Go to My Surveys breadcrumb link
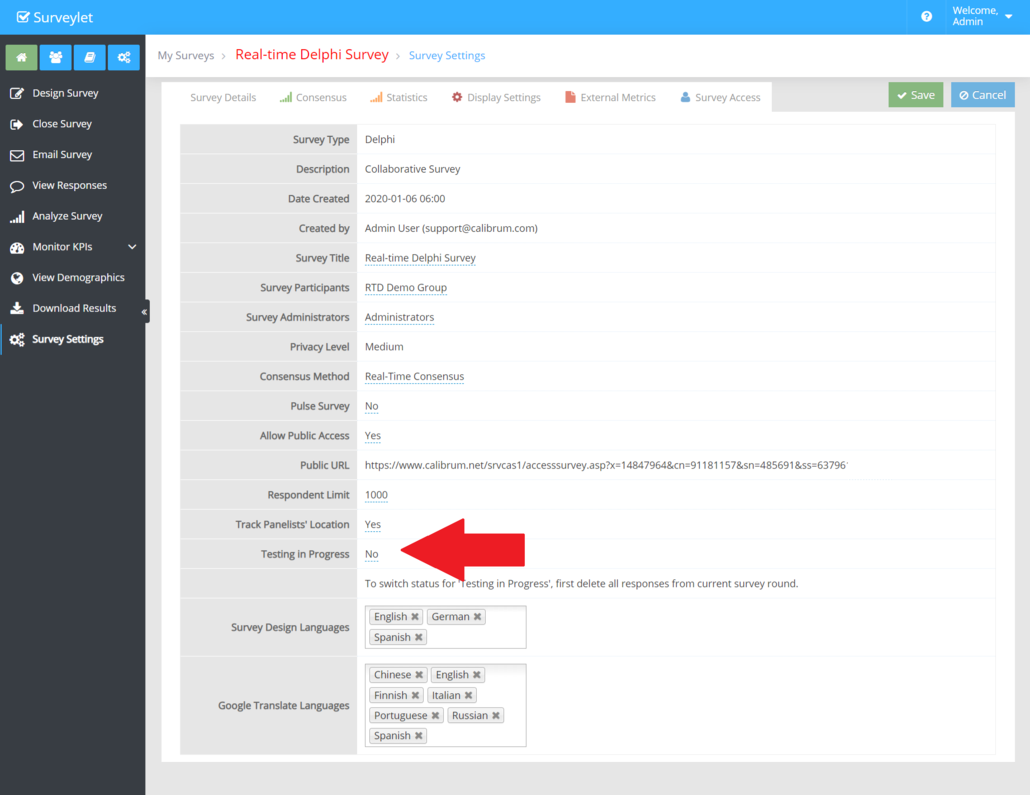The image size is (1030, 795). (x=186, y=56)
